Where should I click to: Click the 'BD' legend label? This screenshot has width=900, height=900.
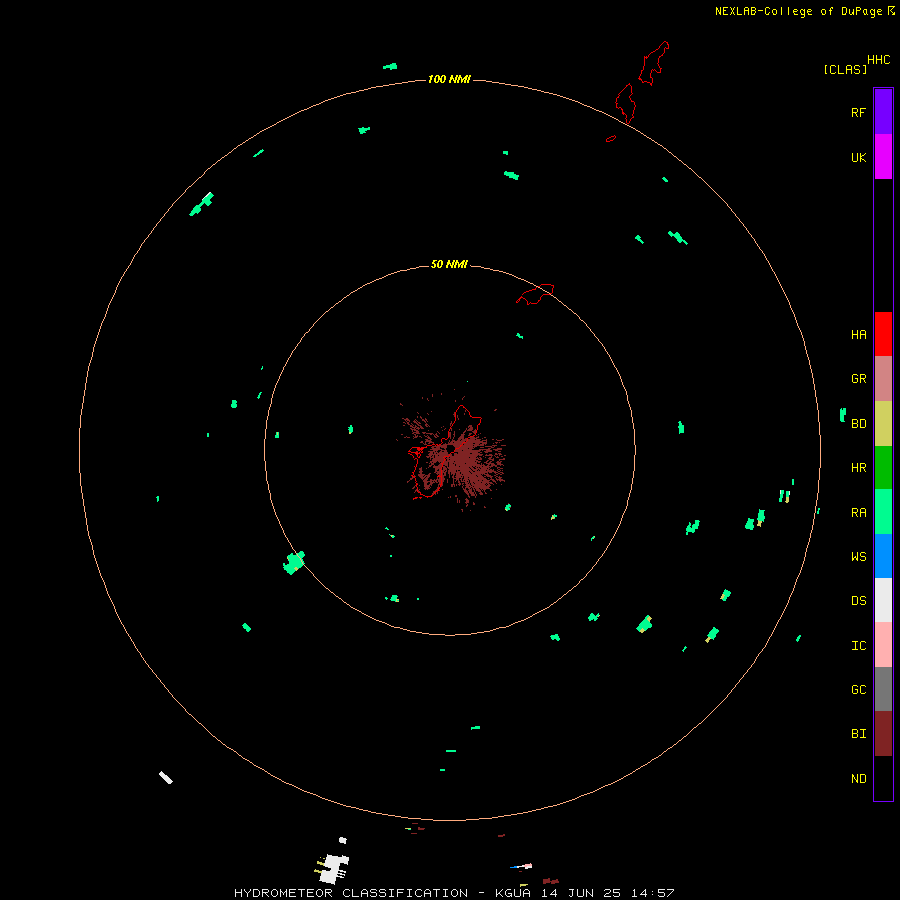click(858, 424)
